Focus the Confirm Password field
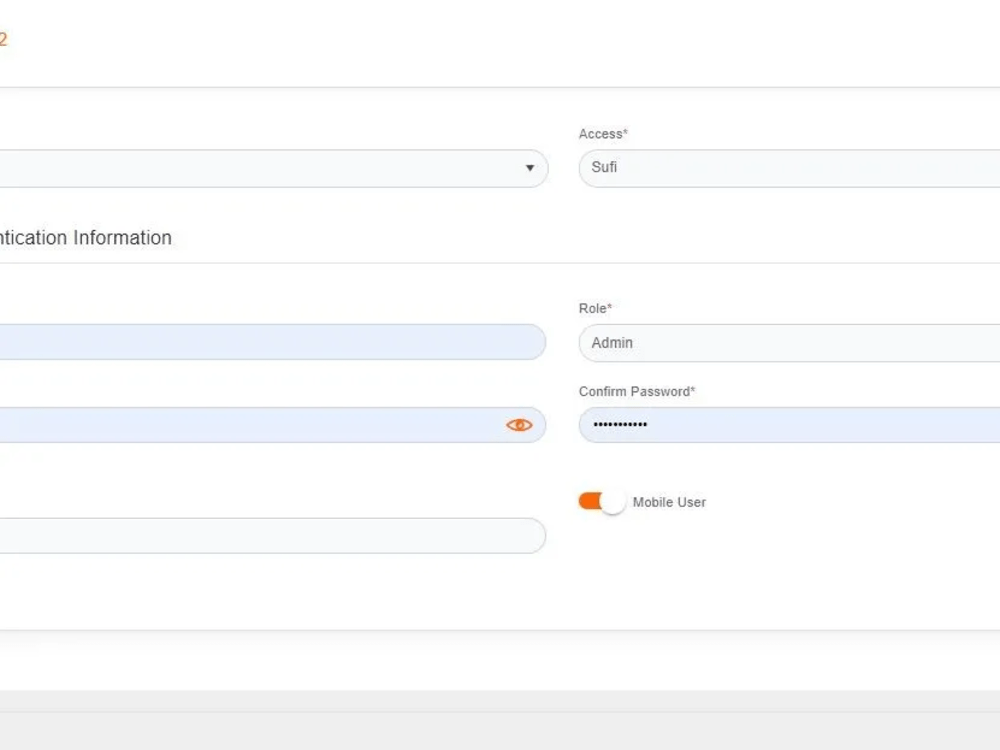The height and width of the screenshot is (750, 1000). click(x=790, y=425)
